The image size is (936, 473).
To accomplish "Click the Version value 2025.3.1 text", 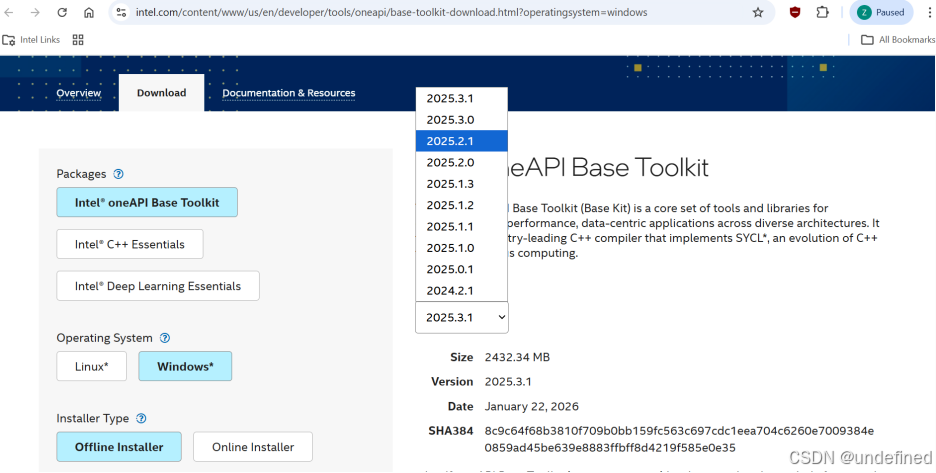I will 508,382.
